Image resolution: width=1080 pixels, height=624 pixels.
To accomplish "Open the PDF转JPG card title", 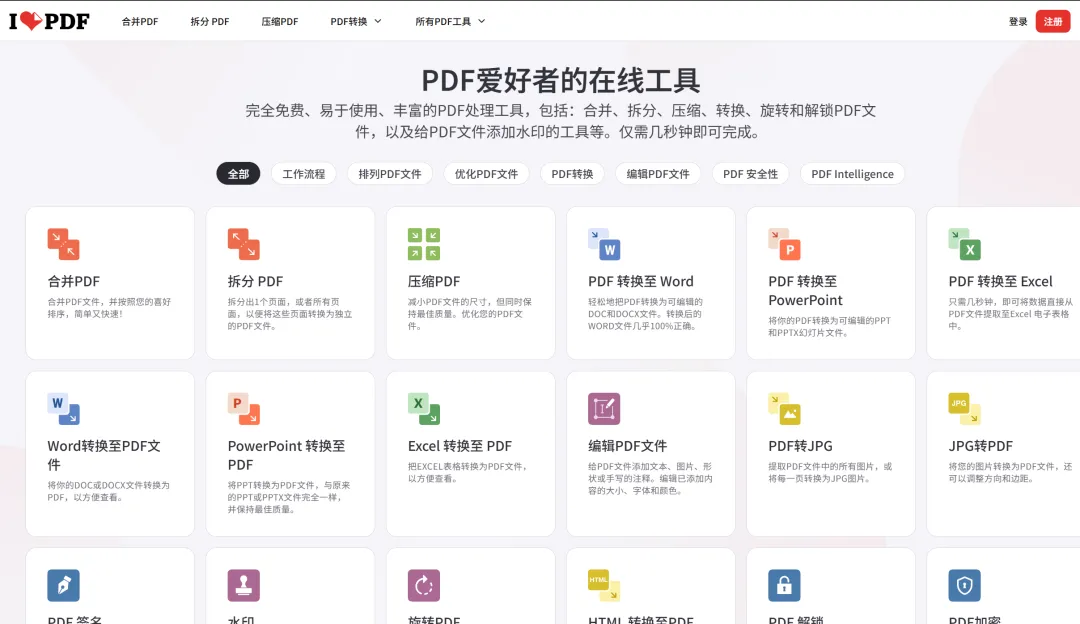I will (800, 446).
